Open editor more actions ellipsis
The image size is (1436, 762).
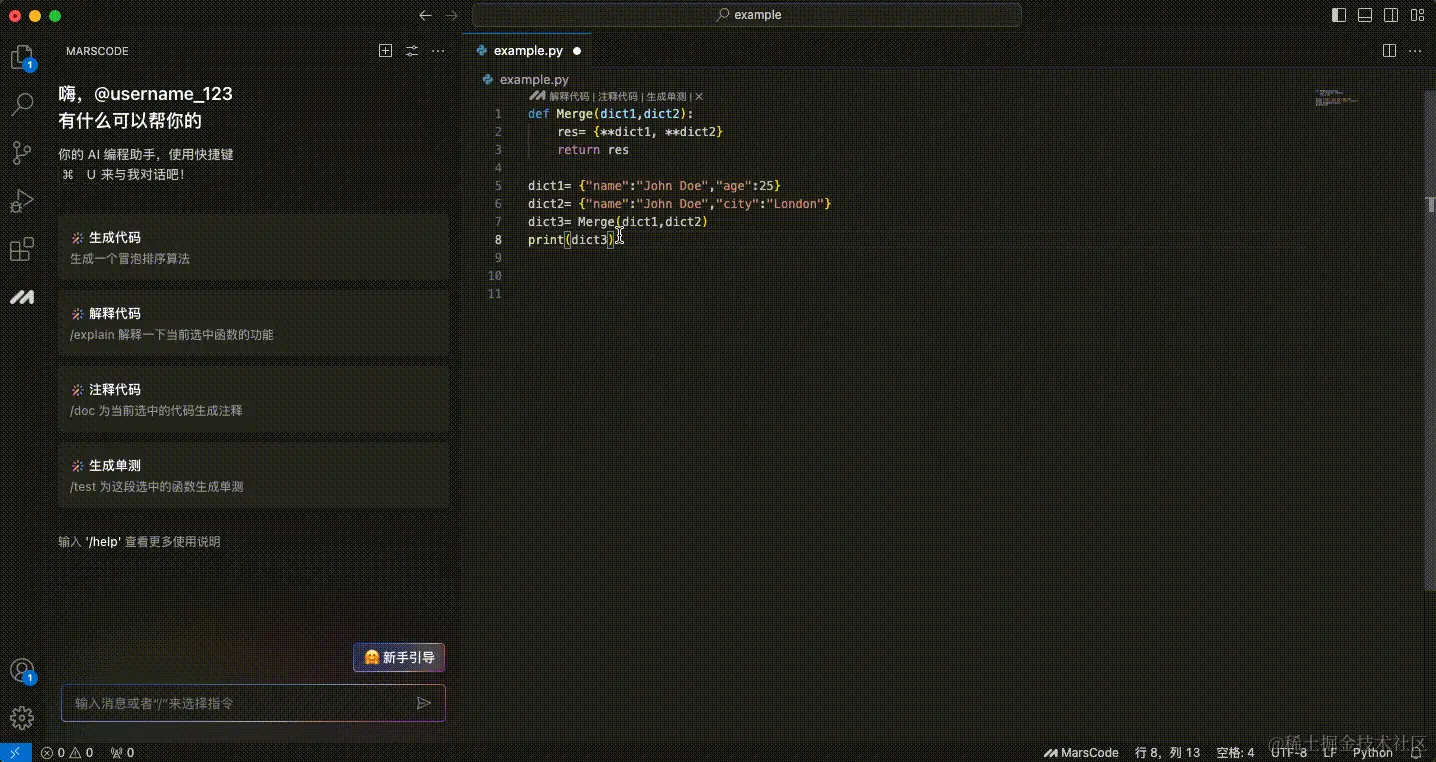pos(1417,50)
